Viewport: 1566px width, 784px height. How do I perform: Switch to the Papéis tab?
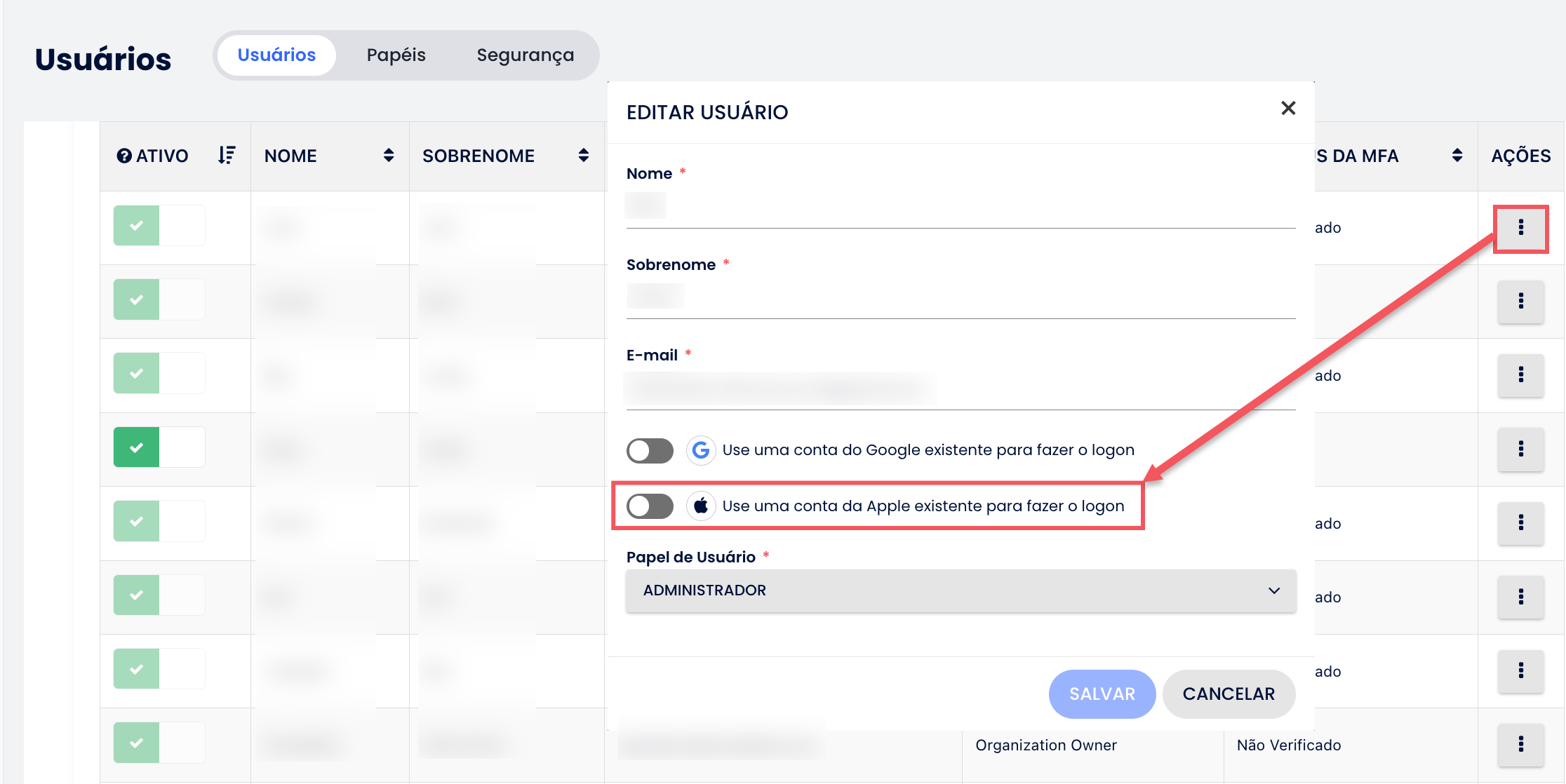pos(396,55)
